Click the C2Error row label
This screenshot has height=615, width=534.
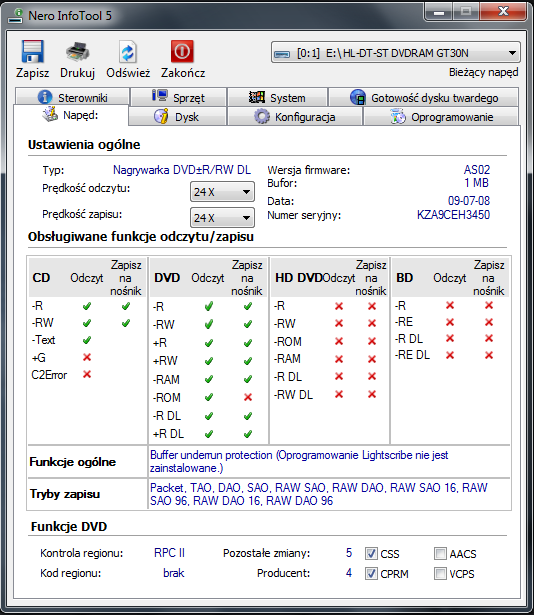point(49,375)
